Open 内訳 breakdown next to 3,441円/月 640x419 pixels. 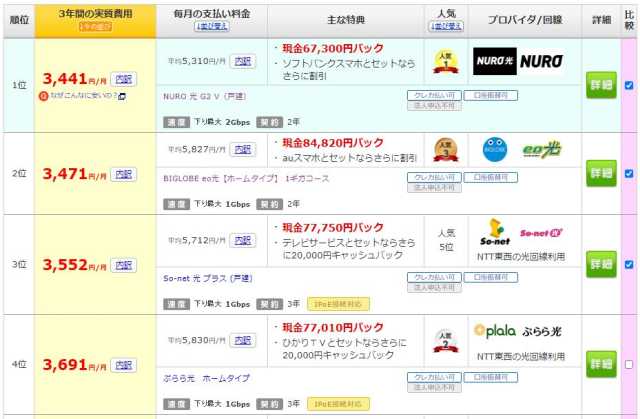pyautogui.click(x=124, y=79)
